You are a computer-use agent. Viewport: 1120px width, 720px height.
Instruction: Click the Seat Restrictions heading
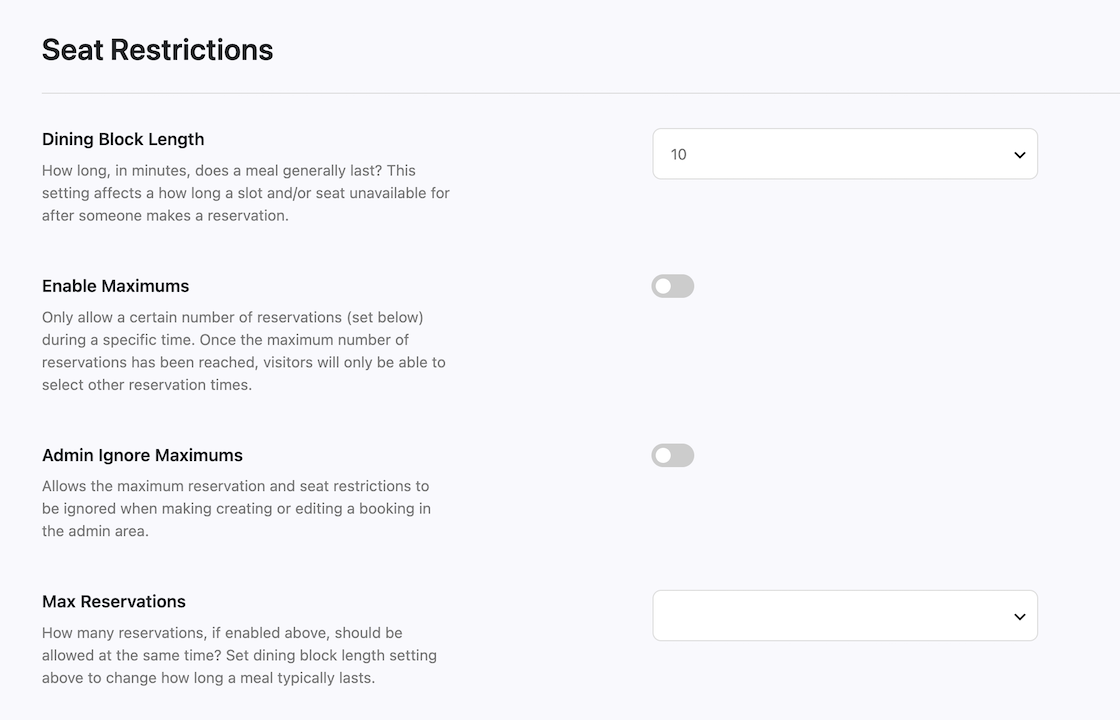[x=157, y=50]
